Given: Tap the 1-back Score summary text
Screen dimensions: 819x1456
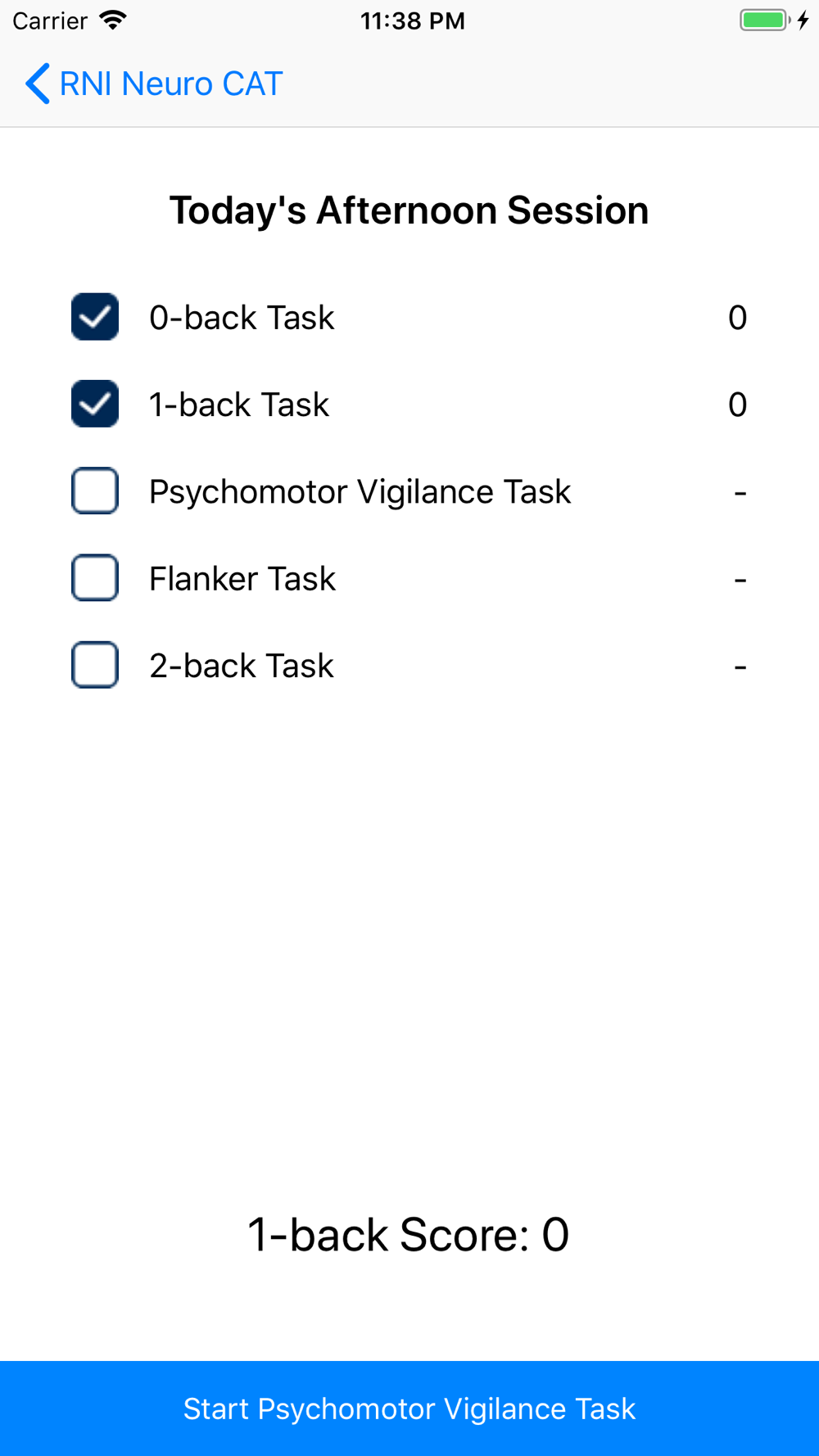Looking at the screenshot, I should click(x=408, y=1234).
